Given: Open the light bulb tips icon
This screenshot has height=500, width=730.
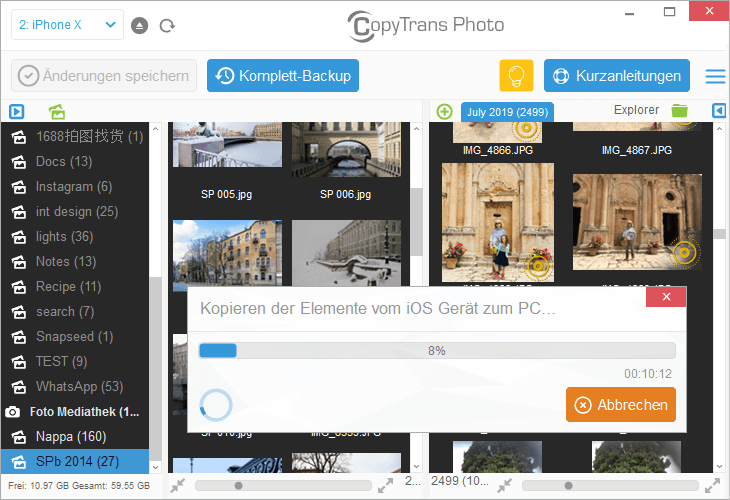Looking at the screenshot, I should 516,75.
